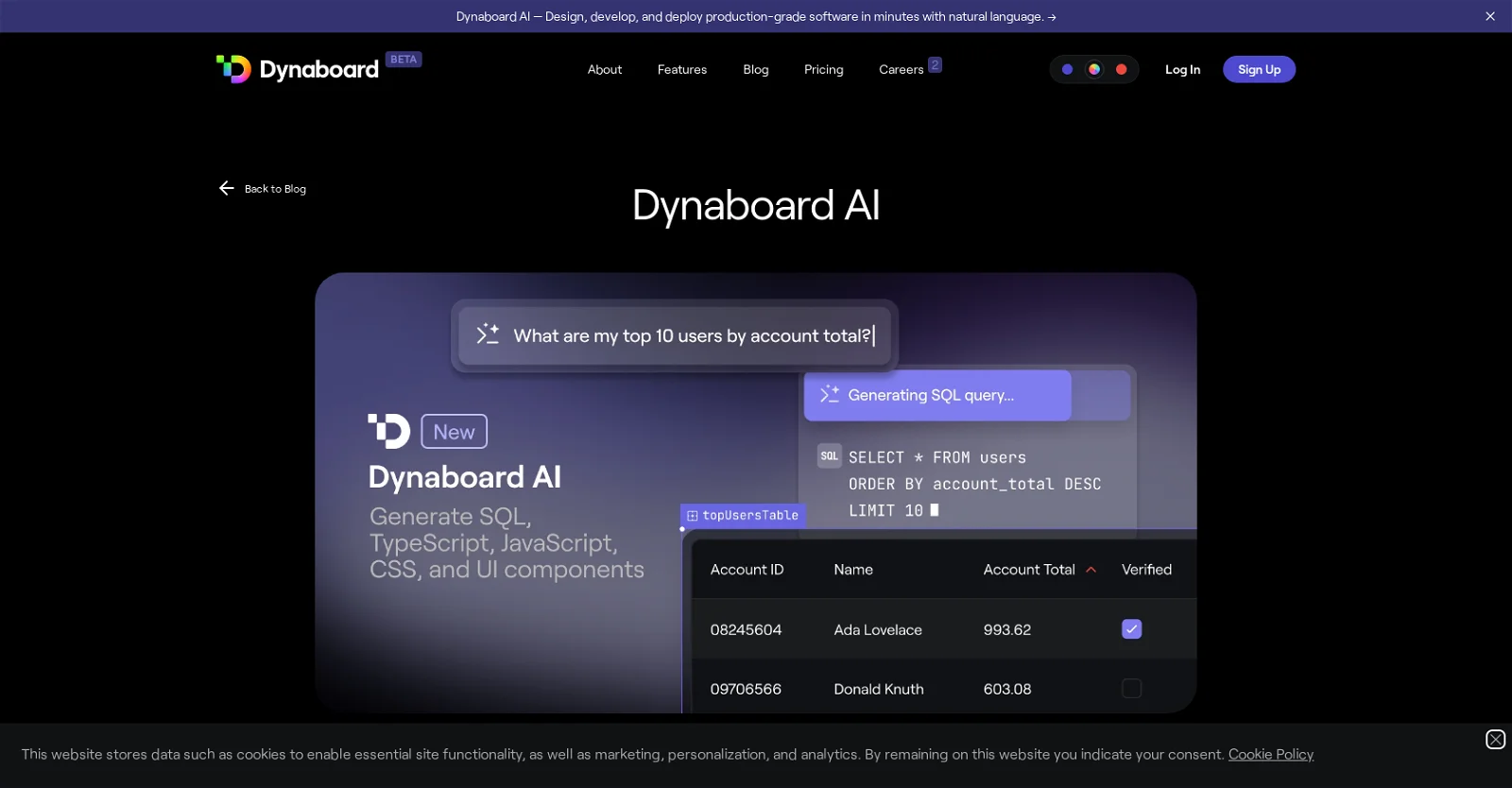Click the topUsersTable component label
Viewport: 1512px width, 788px height.
tap(743, 515)
